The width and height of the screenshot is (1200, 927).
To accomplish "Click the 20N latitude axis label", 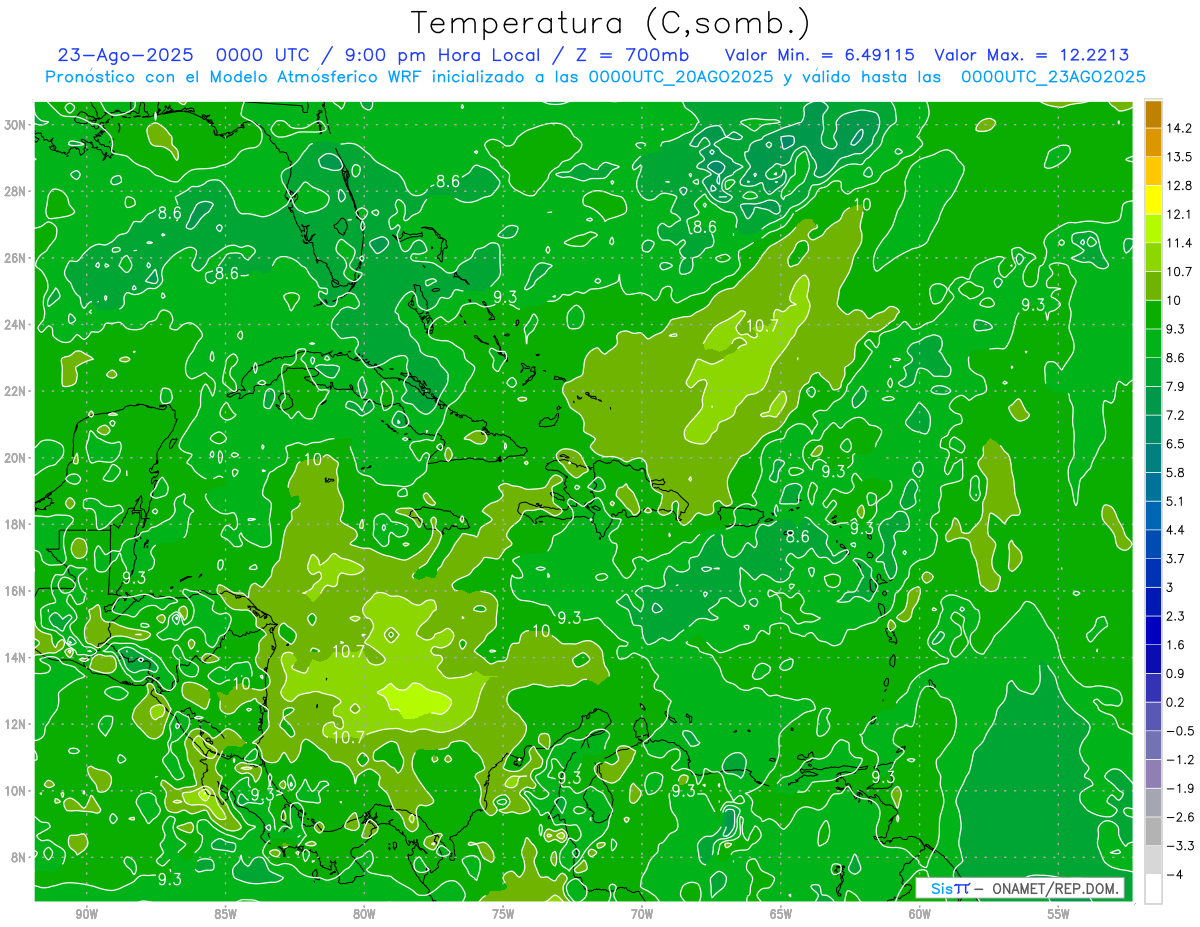I will point(14,457).
